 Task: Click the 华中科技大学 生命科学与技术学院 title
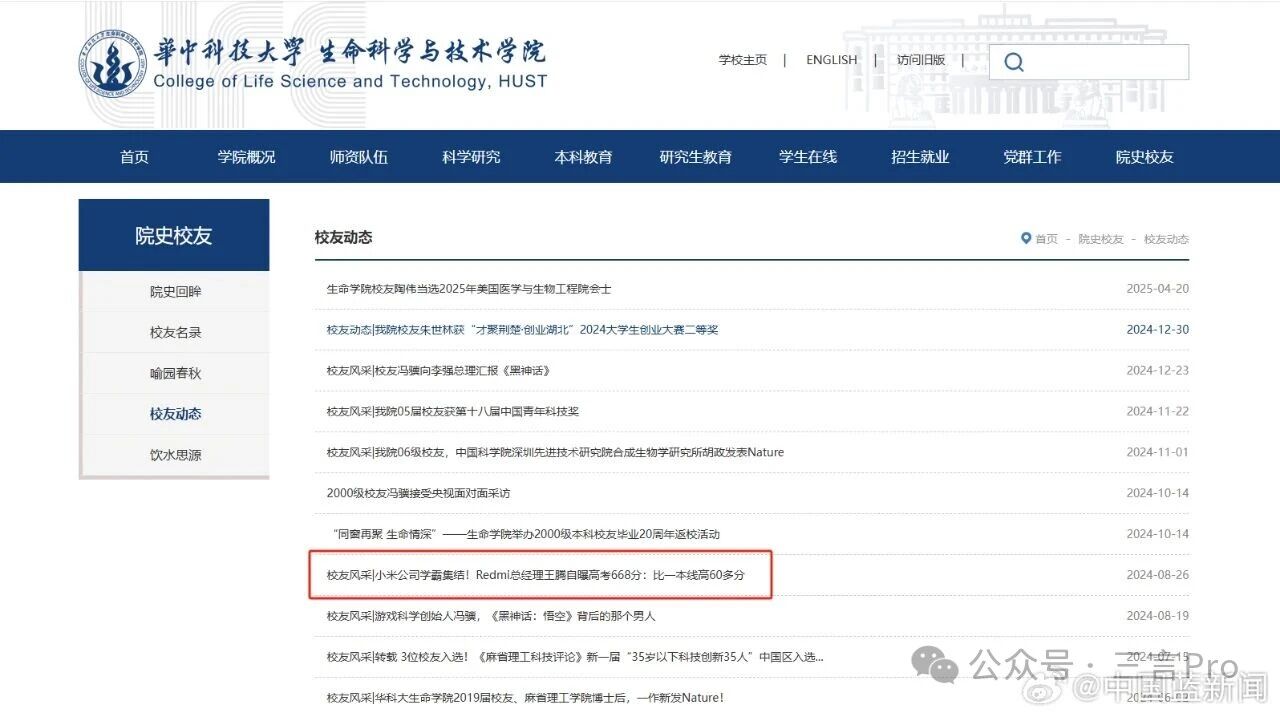pos(350,50)
